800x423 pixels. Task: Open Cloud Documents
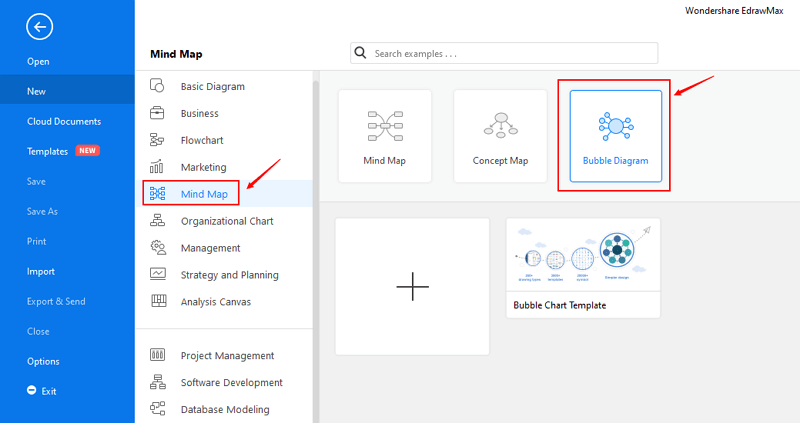click(64, 121)
